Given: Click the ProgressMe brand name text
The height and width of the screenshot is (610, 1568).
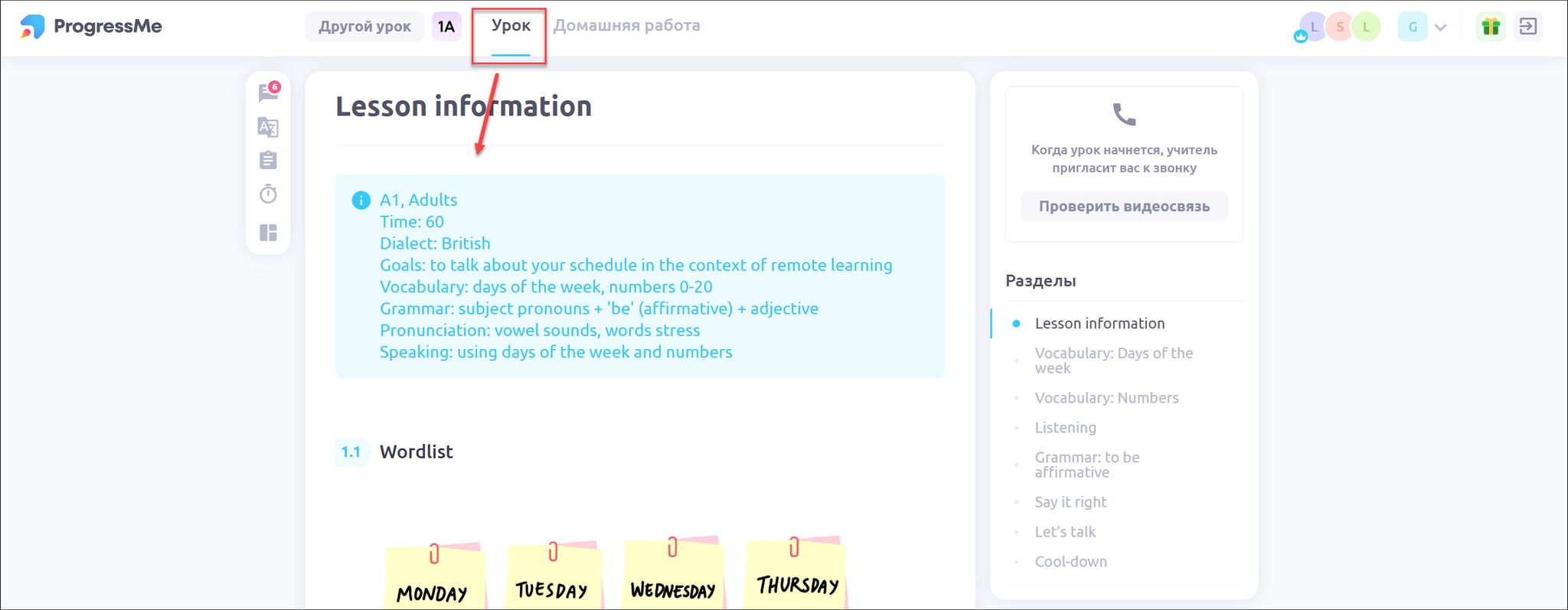Looking at the screenshot, I should [x=108, y=27].
